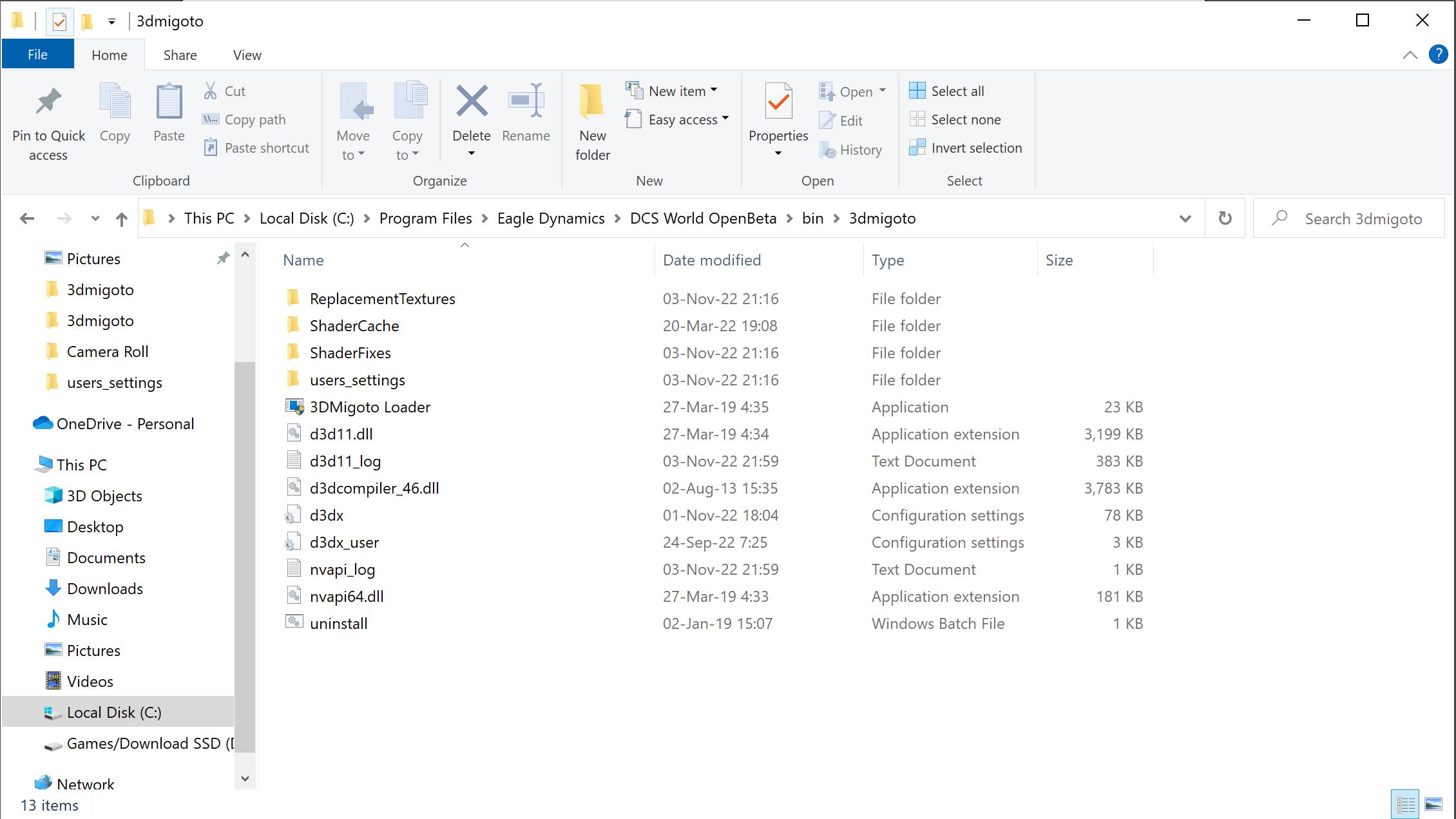Click the Paste clipboard icon
The height and width of the screenshot is (819, 1456).
point(169,102)
